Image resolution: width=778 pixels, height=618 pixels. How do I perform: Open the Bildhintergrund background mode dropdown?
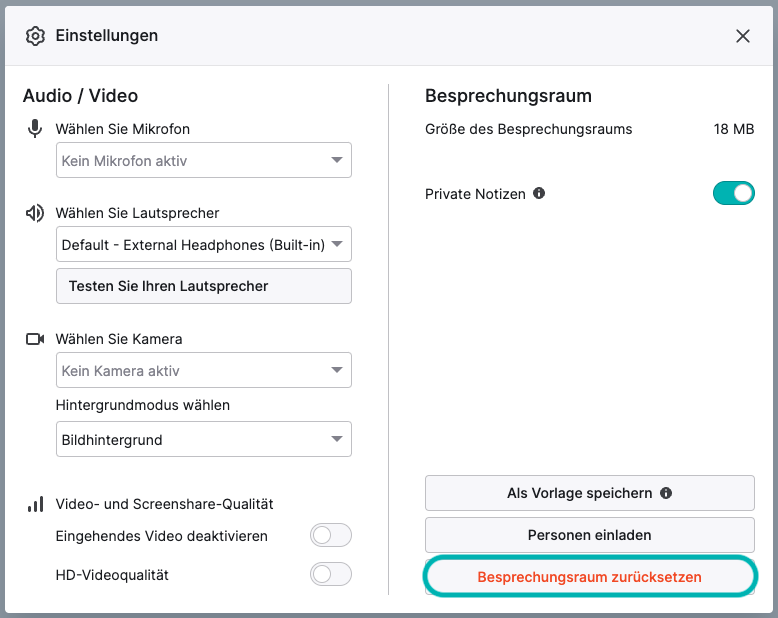point(204,439)
